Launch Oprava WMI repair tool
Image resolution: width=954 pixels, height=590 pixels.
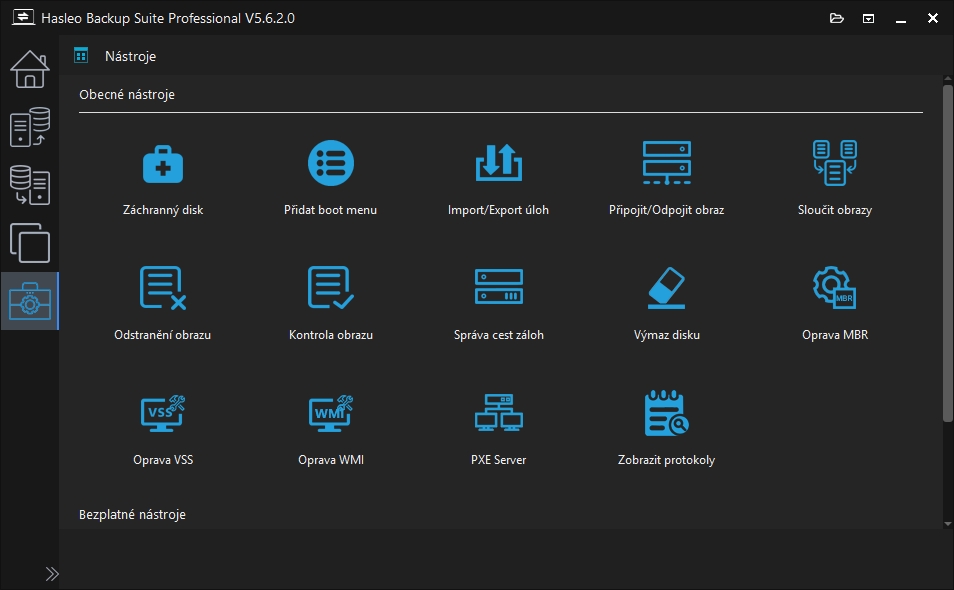coord(330,414)
